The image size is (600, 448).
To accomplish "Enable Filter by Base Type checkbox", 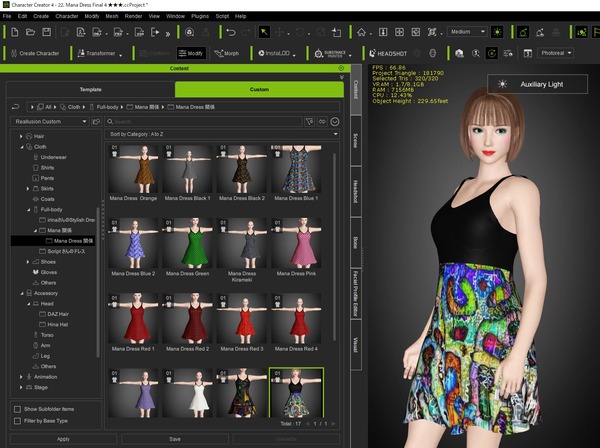I will click(x=17, y=421).
